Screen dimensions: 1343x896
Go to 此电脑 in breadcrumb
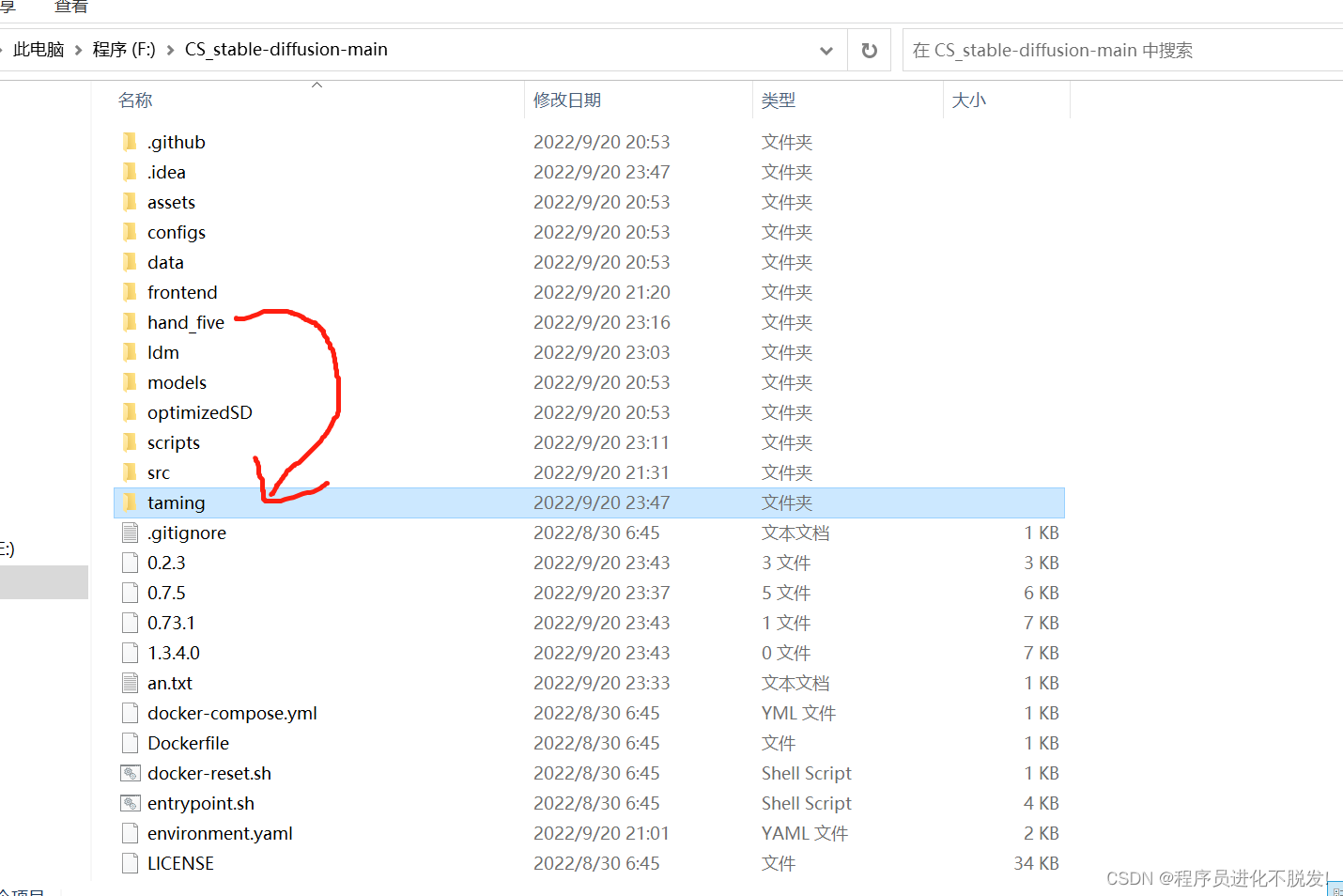point(39,50)
